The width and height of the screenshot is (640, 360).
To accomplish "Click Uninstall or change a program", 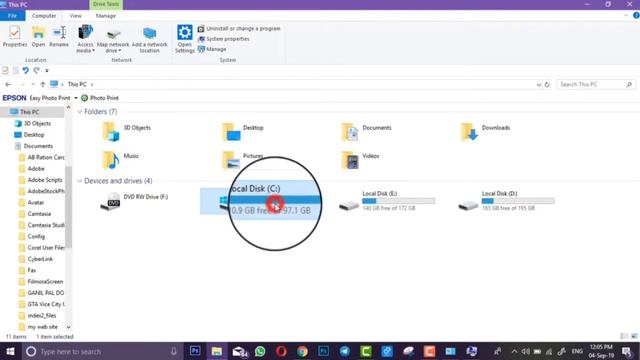I will pos(239,29).
